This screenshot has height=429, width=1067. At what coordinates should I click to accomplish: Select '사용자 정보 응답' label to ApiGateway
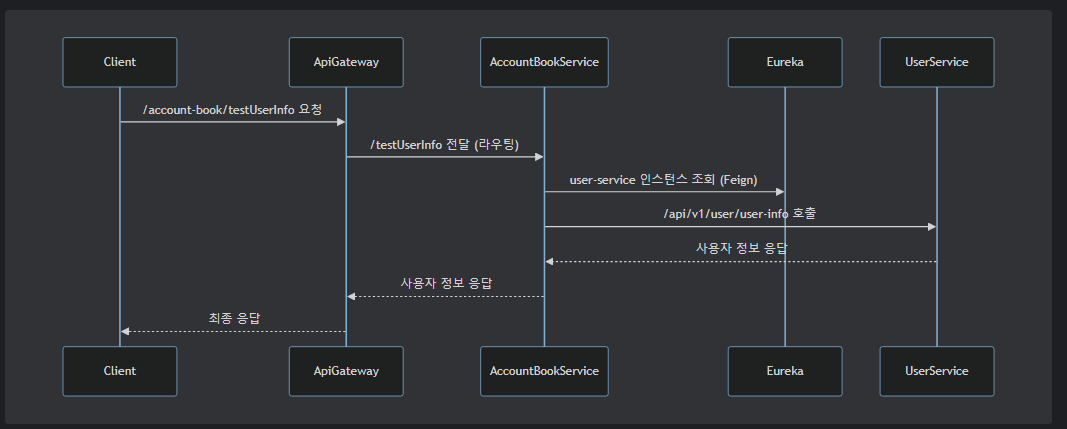coord(446,283)
